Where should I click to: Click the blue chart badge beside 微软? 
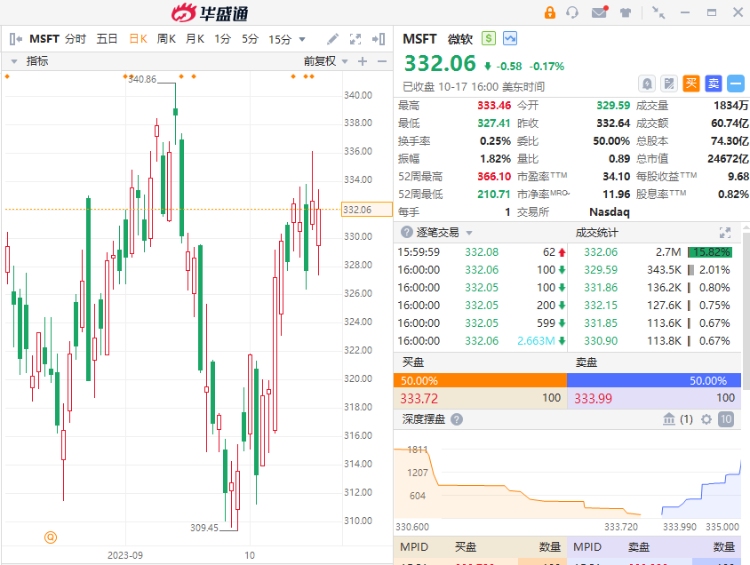(510, 38)
